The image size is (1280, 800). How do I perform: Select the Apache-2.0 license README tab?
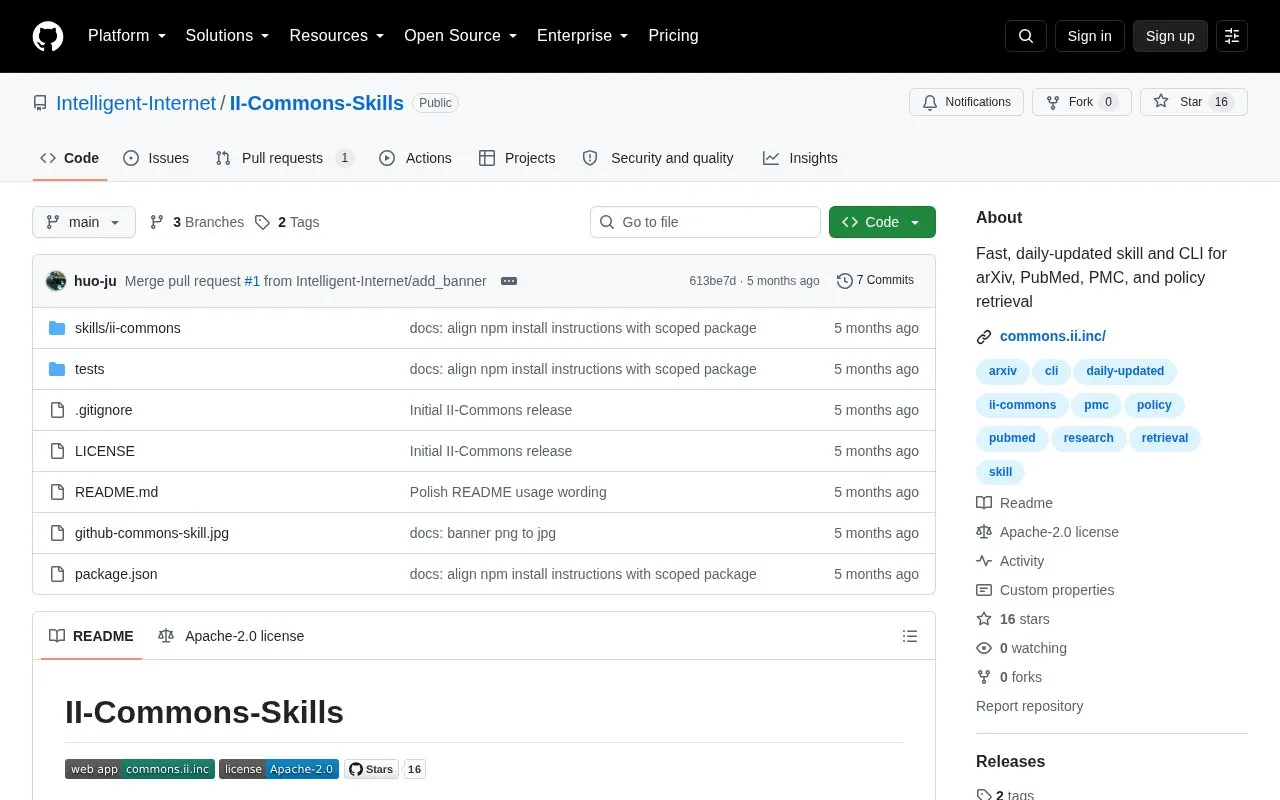pos(231,636)
